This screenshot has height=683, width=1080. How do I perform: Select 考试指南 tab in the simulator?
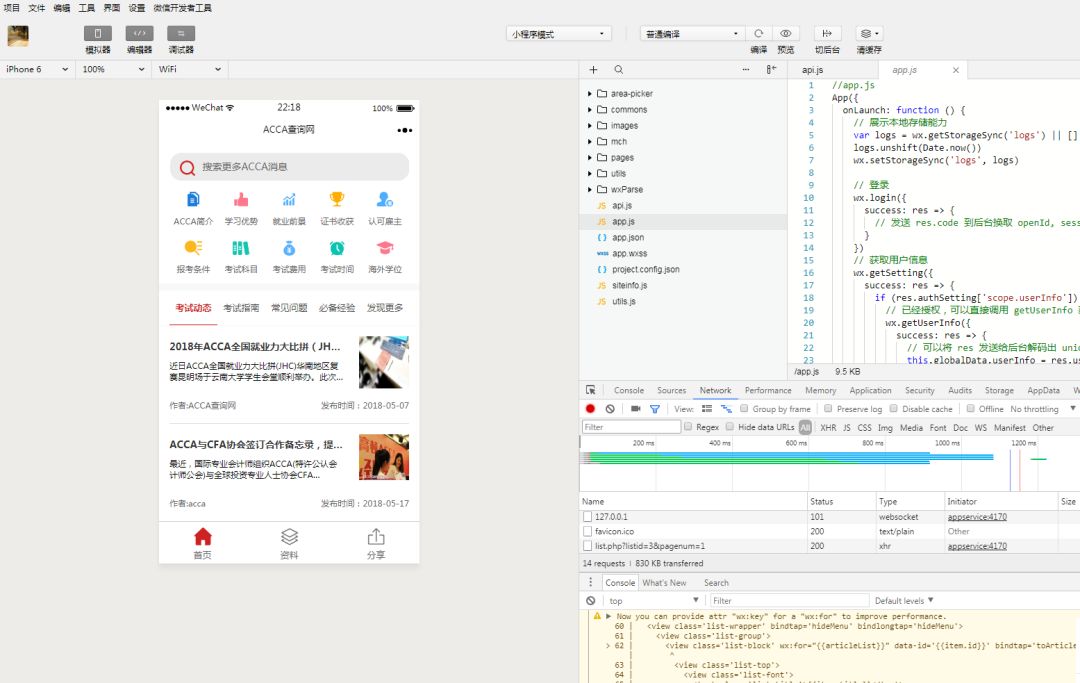pos(241,308)
